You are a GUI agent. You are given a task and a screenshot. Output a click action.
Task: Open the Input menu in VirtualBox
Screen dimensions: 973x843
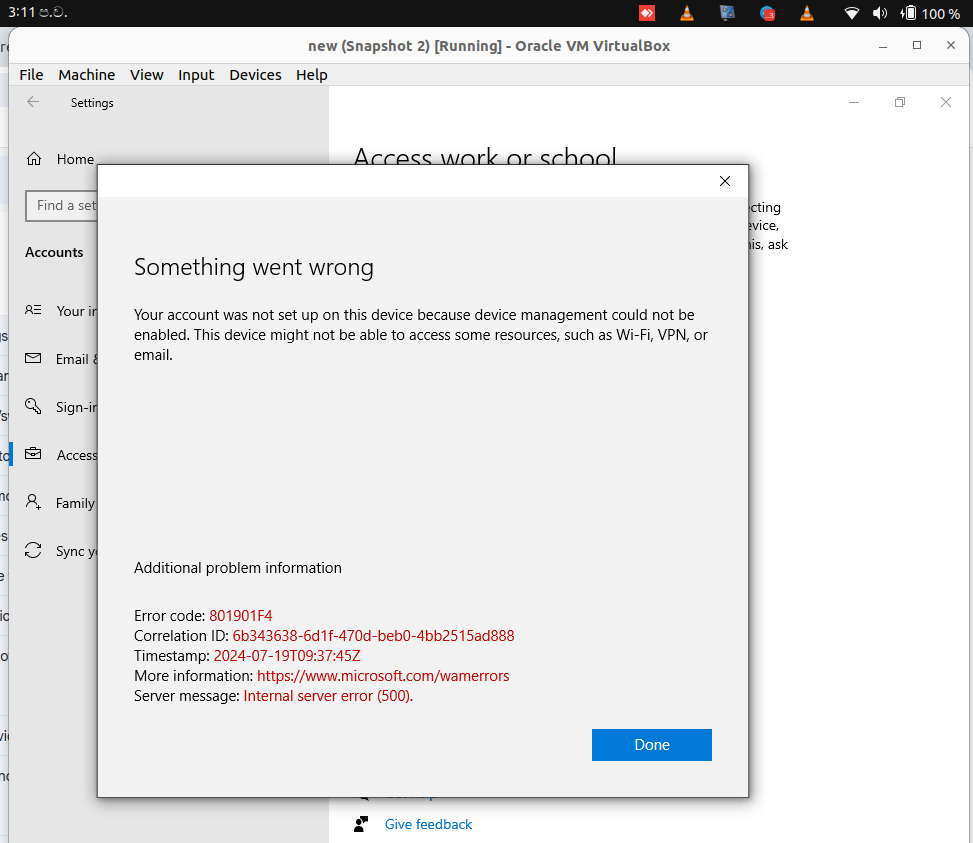pos(196,74)
